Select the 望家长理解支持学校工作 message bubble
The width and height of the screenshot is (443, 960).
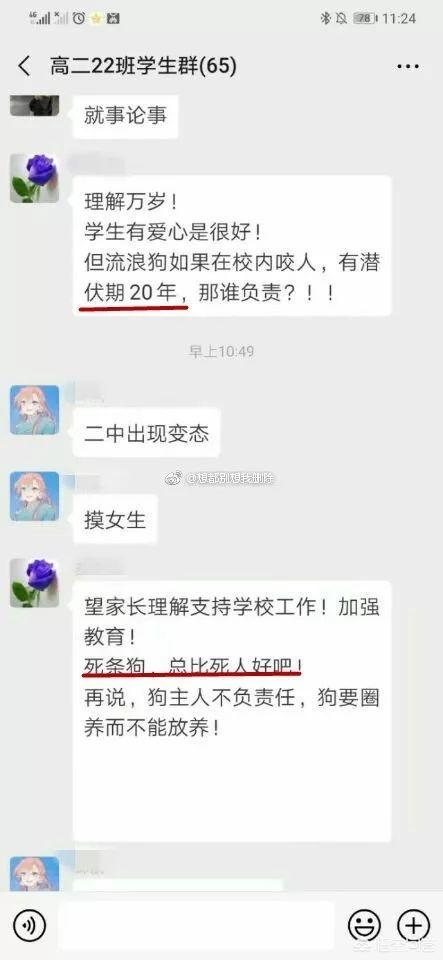coord(232,711)
